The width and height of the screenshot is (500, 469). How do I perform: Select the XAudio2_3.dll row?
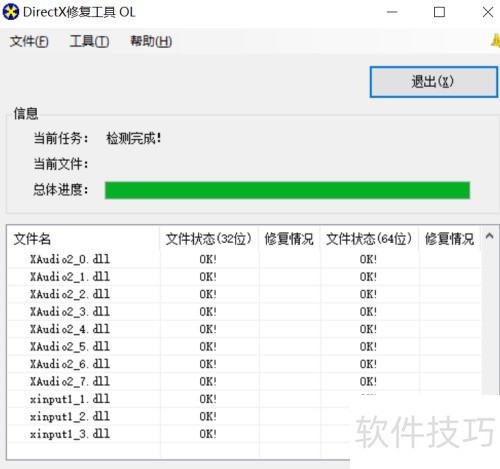point(244,312)
